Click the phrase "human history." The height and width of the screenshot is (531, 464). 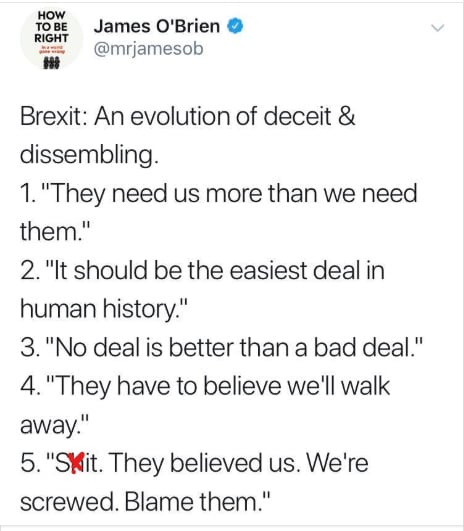pyautogui.click(x=104, y=309)
